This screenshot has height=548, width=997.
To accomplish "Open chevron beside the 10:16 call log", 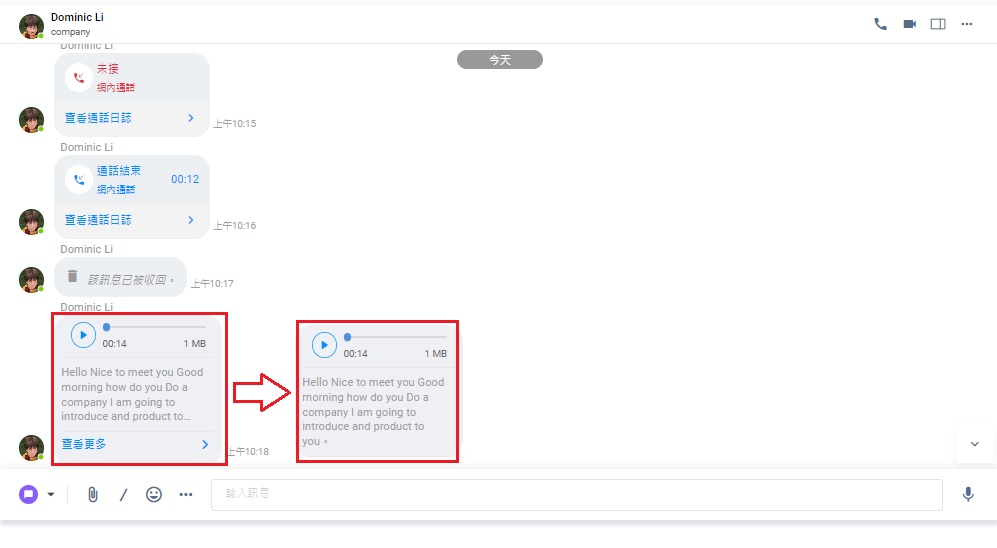I will [191, 220].
